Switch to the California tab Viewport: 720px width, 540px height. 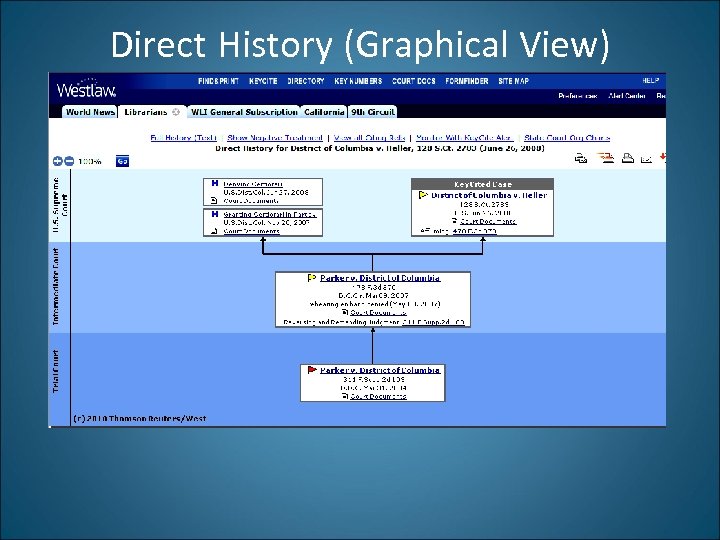coord(324,112)
